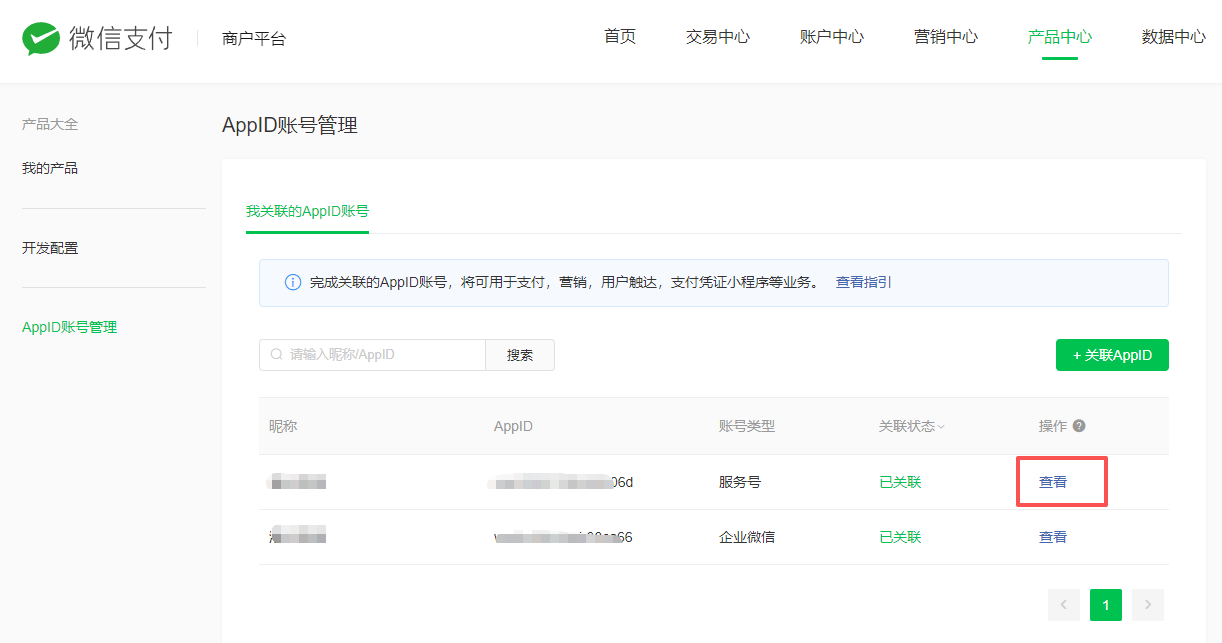Click page number 1 in pagination
Viewport: 1222px width, 643px height.
(1105, 605)
